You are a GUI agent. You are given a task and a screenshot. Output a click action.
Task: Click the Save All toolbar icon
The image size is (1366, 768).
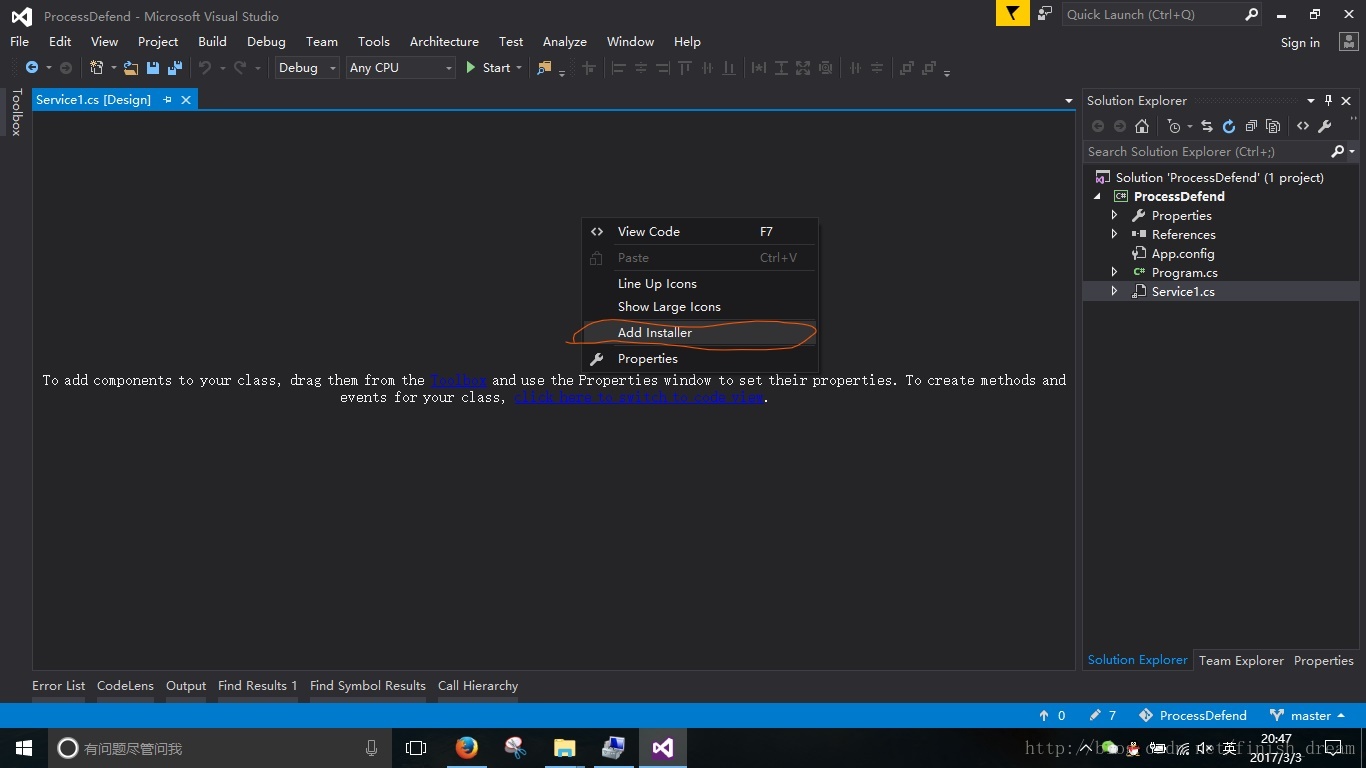click(175, 68)
